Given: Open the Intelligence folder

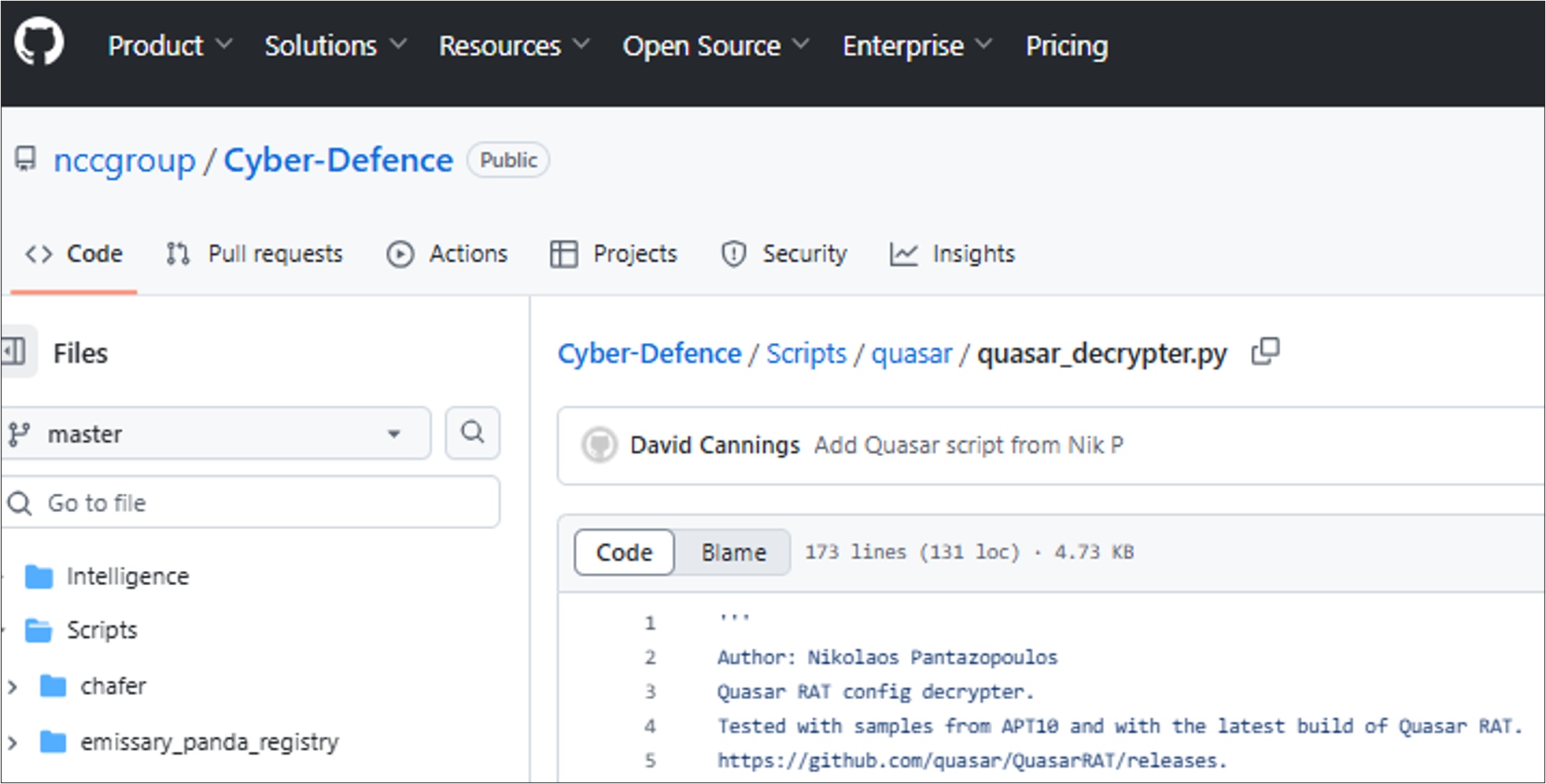Looking at the screenshot, I should [127, 576].
